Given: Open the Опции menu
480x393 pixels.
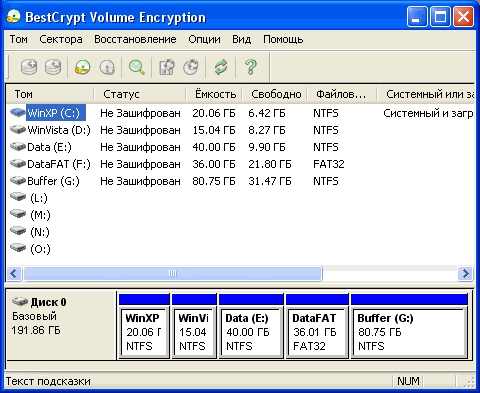Looking at the screenshot, I should pyautogui.click(x=204, y=39).
